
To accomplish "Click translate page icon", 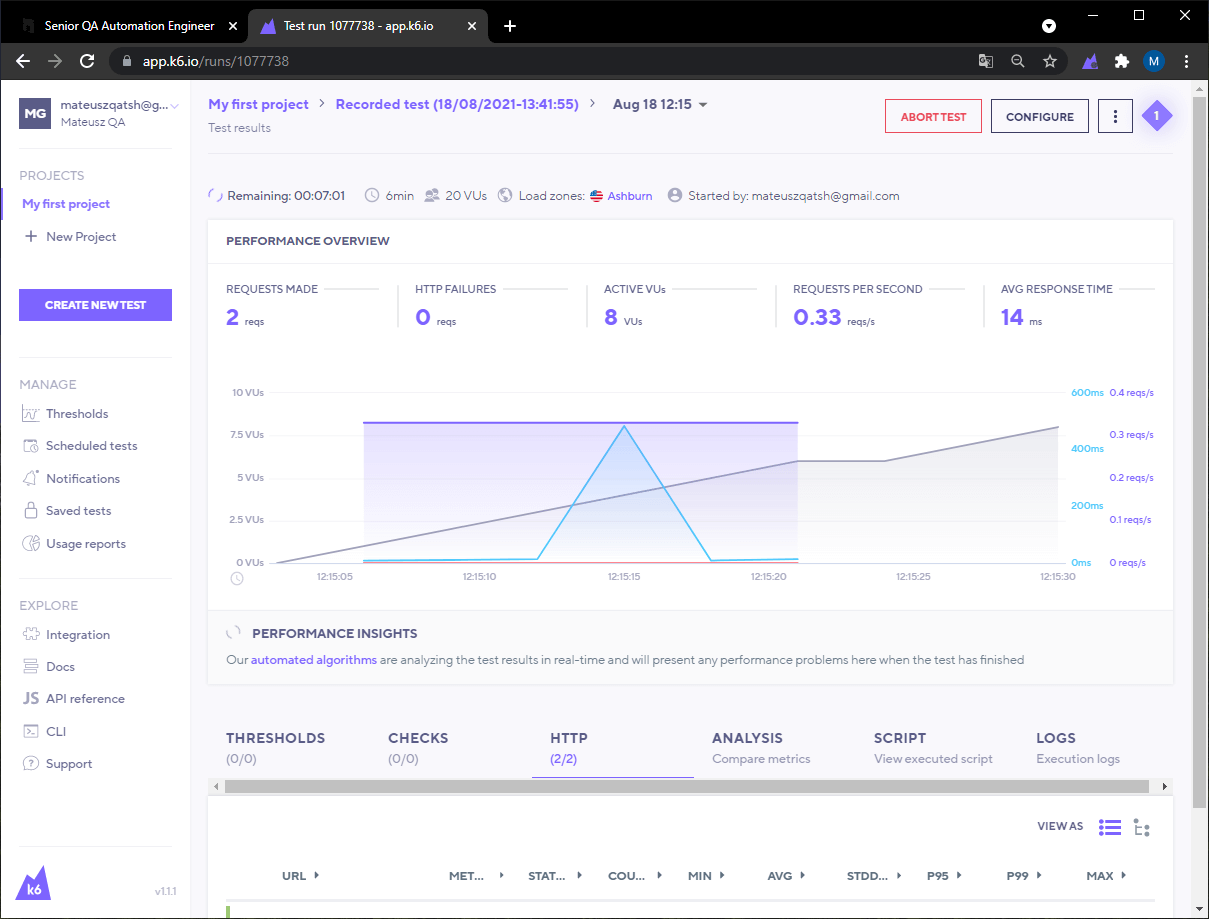I will [x=986, y=61].
